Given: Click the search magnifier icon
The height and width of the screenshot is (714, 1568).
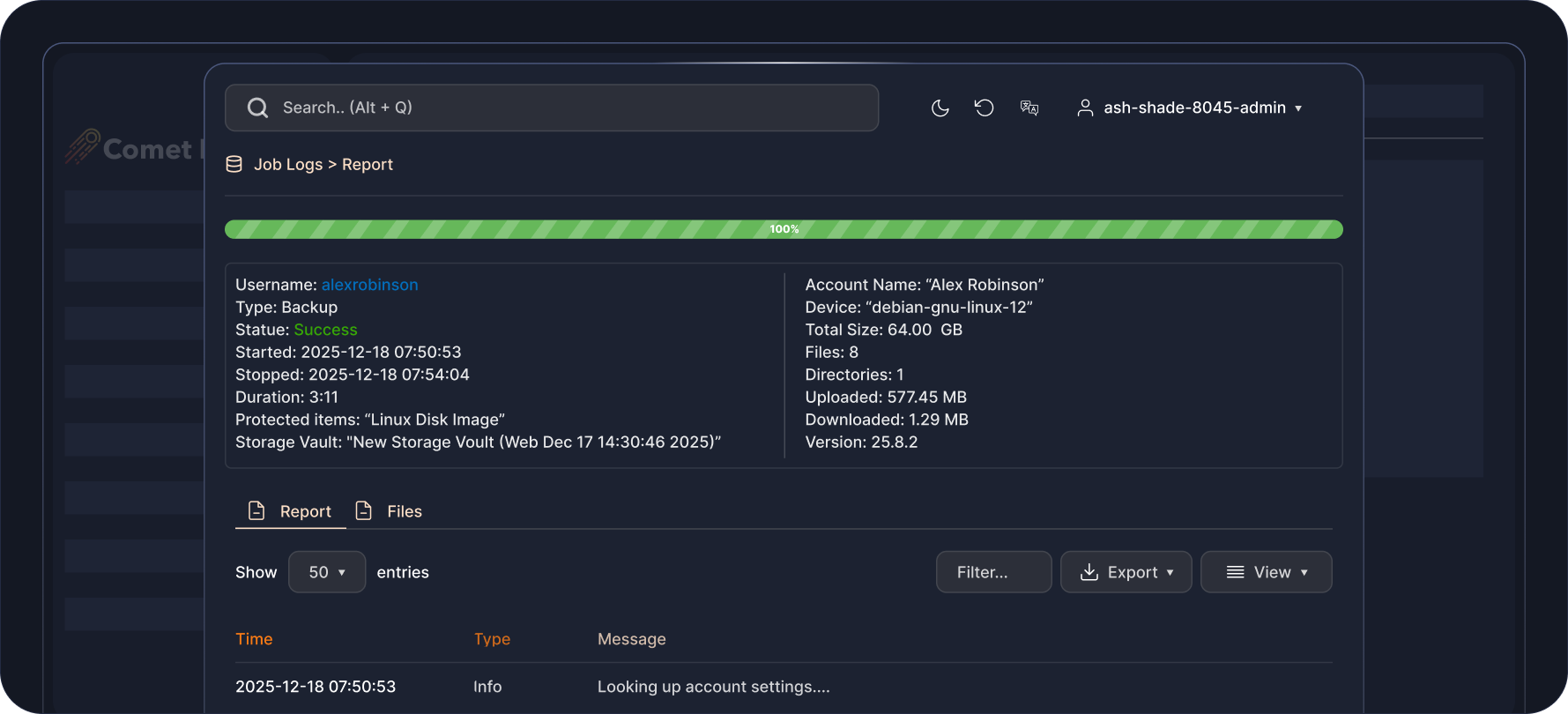Looking at the screenshot, I should (257, 108).
